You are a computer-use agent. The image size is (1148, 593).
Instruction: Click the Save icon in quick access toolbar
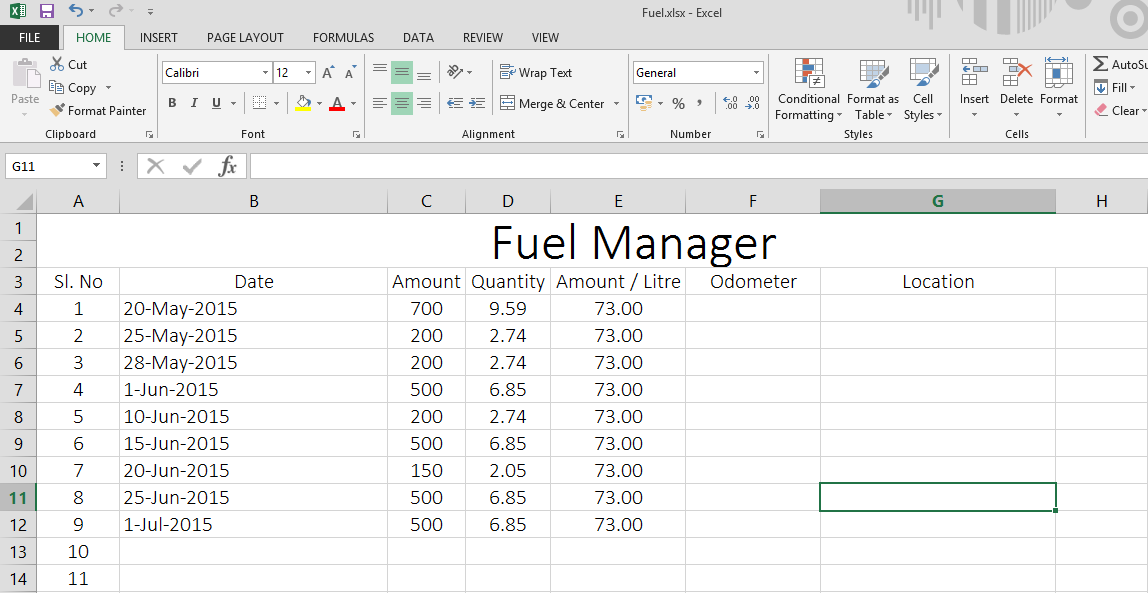click(47, 11)
